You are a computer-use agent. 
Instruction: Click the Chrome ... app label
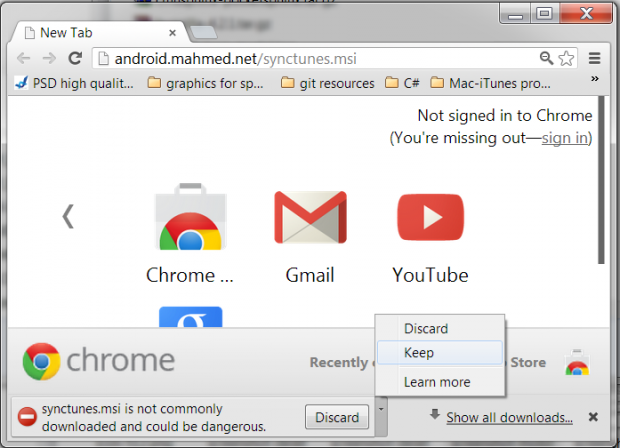point(190,275)
